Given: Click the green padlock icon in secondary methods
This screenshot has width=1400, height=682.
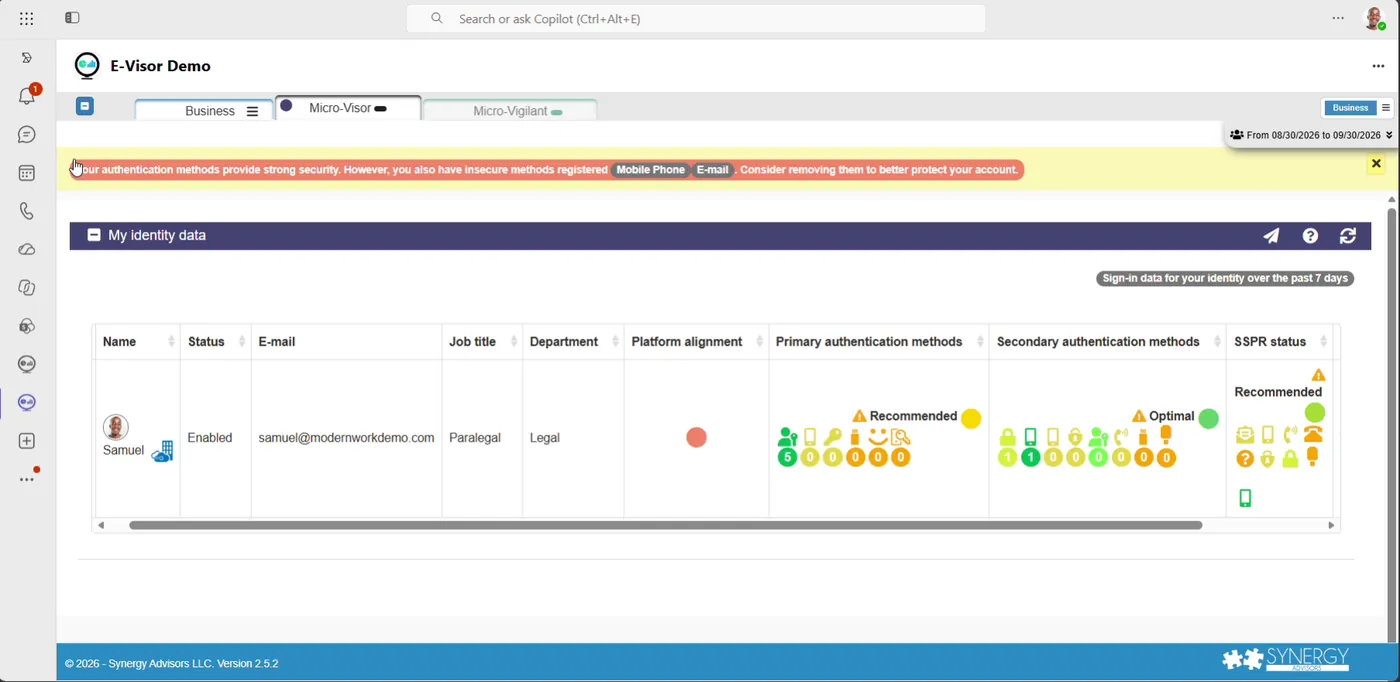Looking at the screenshot, I should click(1008, 437).
